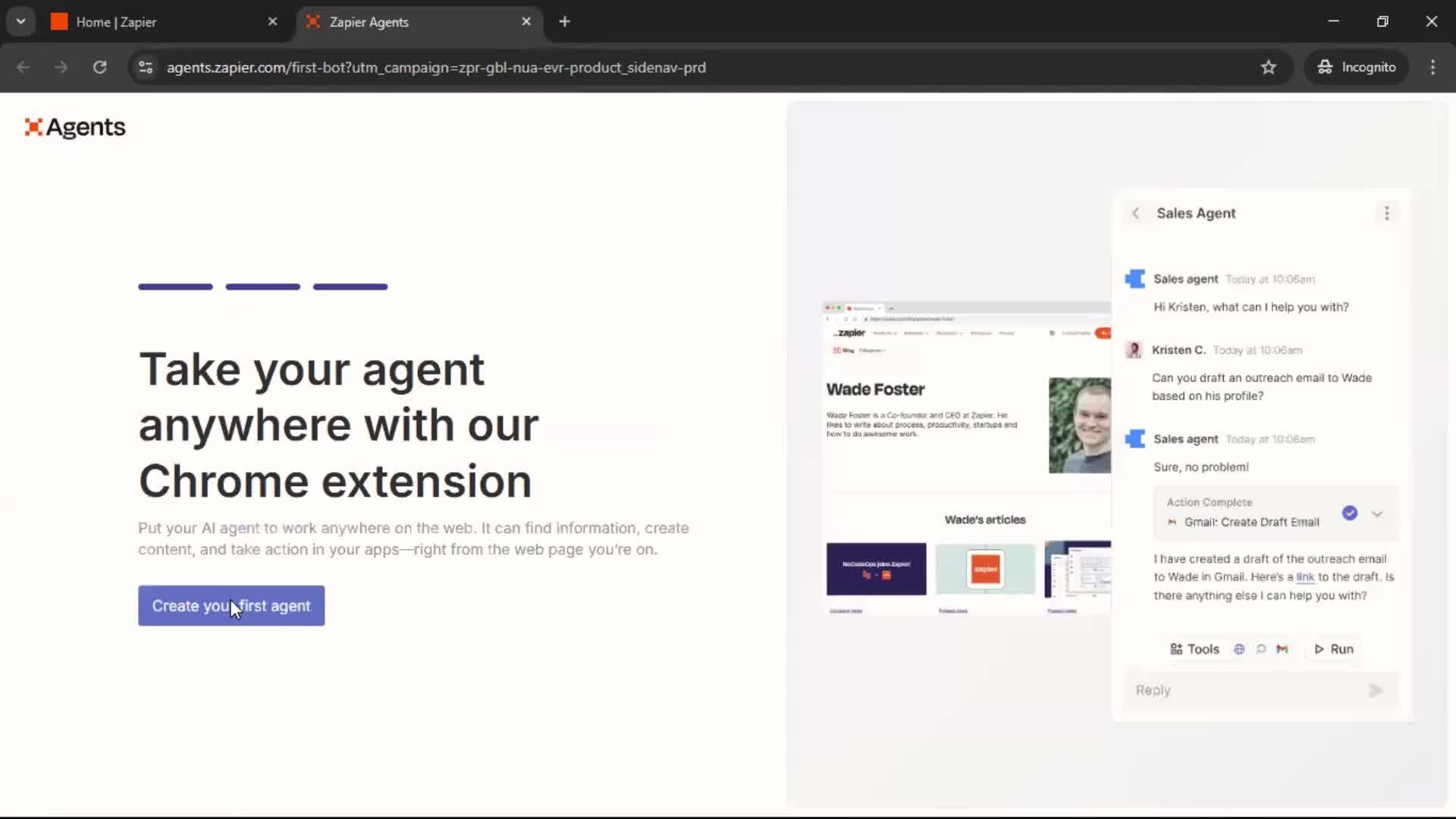
Task: Minimize the browser window
Action: 1334,22
